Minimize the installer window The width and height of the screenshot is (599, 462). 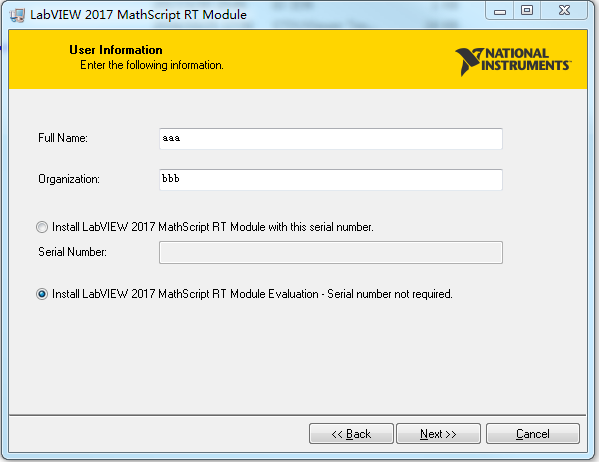click(x=500, y=11)
